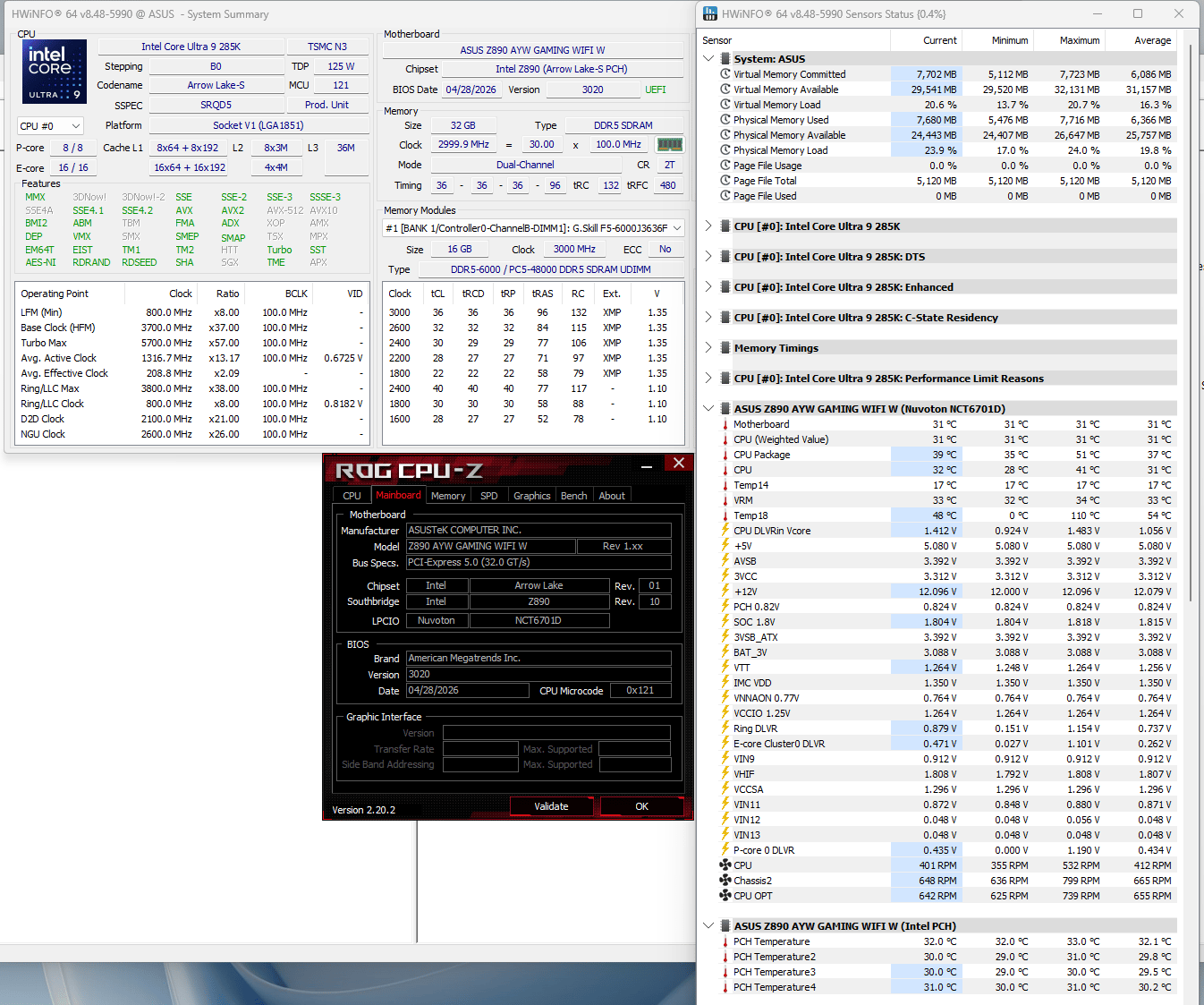Click the Socket V1 (LGA1851) platform field

(259, 125)
